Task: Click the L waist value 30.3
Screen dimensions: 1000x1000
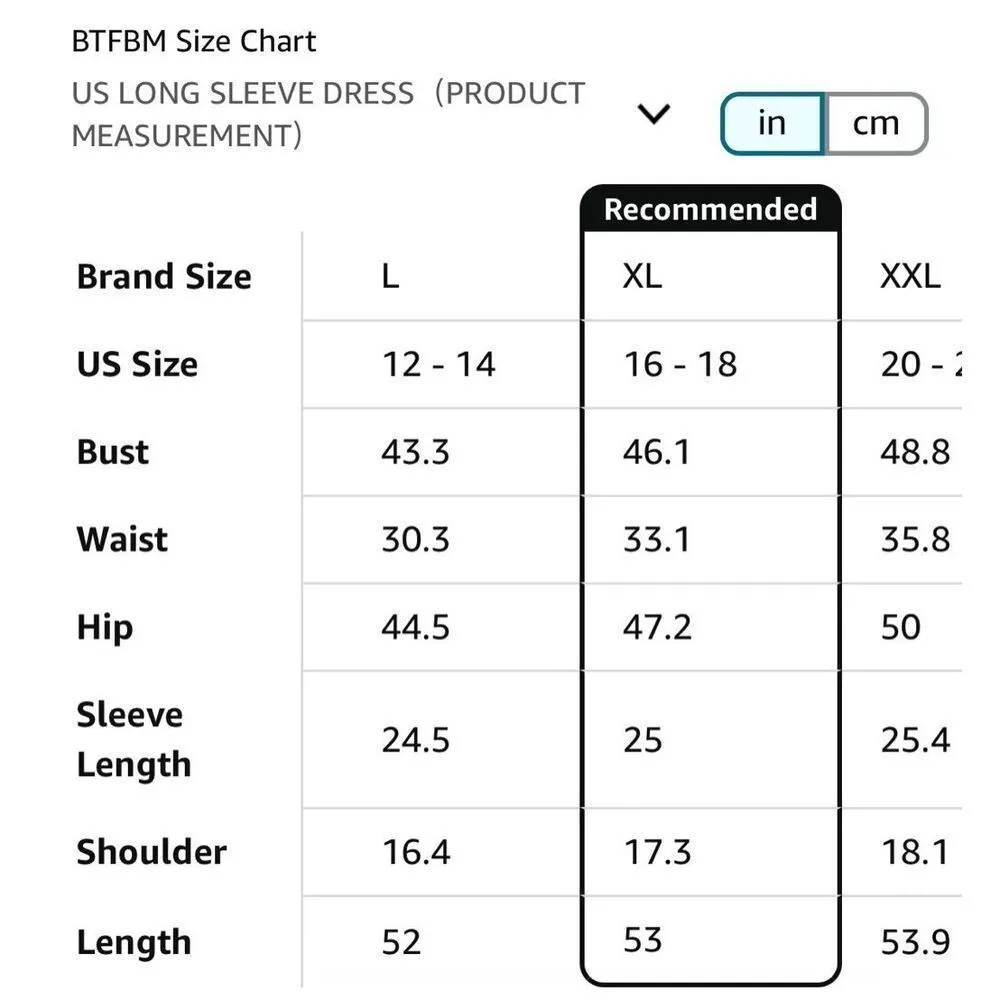Action: pos(415,540)
